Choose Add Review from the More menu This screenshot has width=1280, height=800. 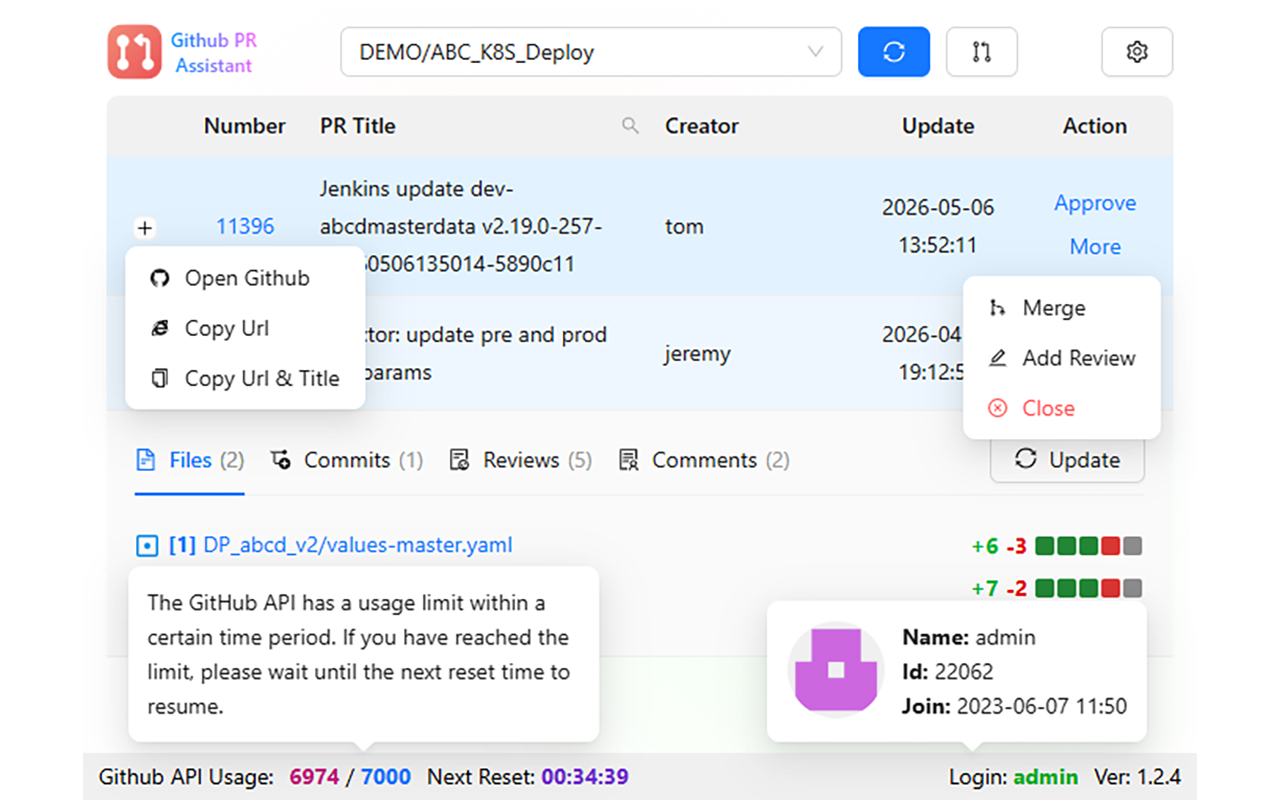click(x=1062, y=358)
